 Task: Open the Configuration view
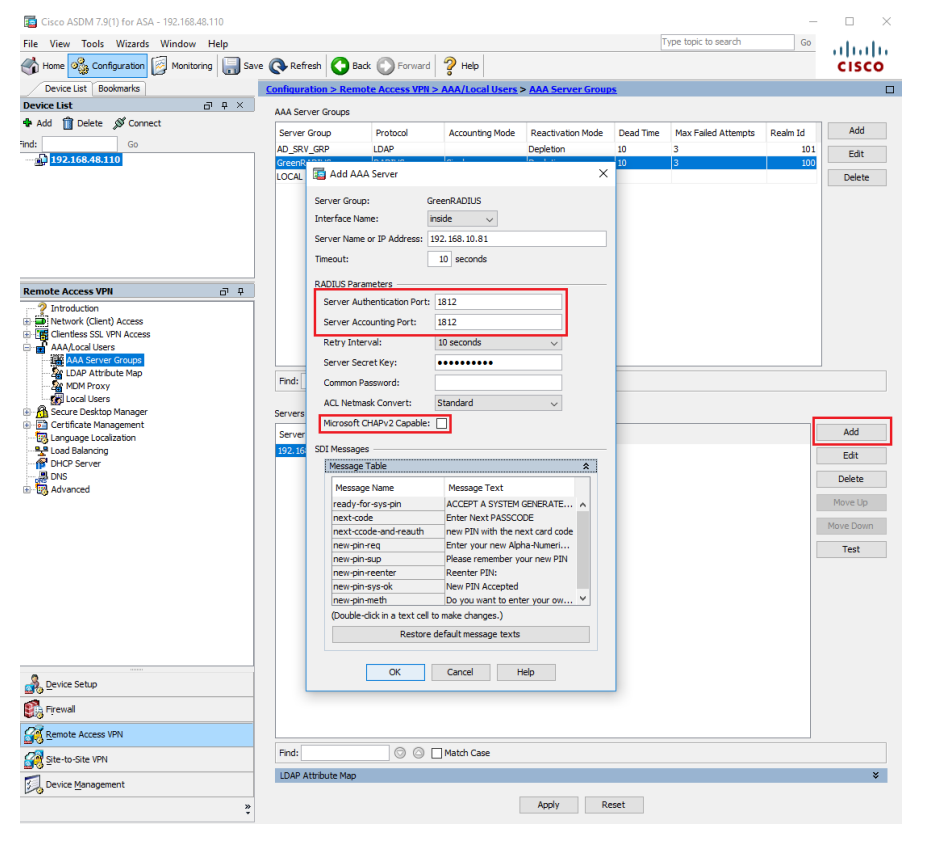point(107,66)
